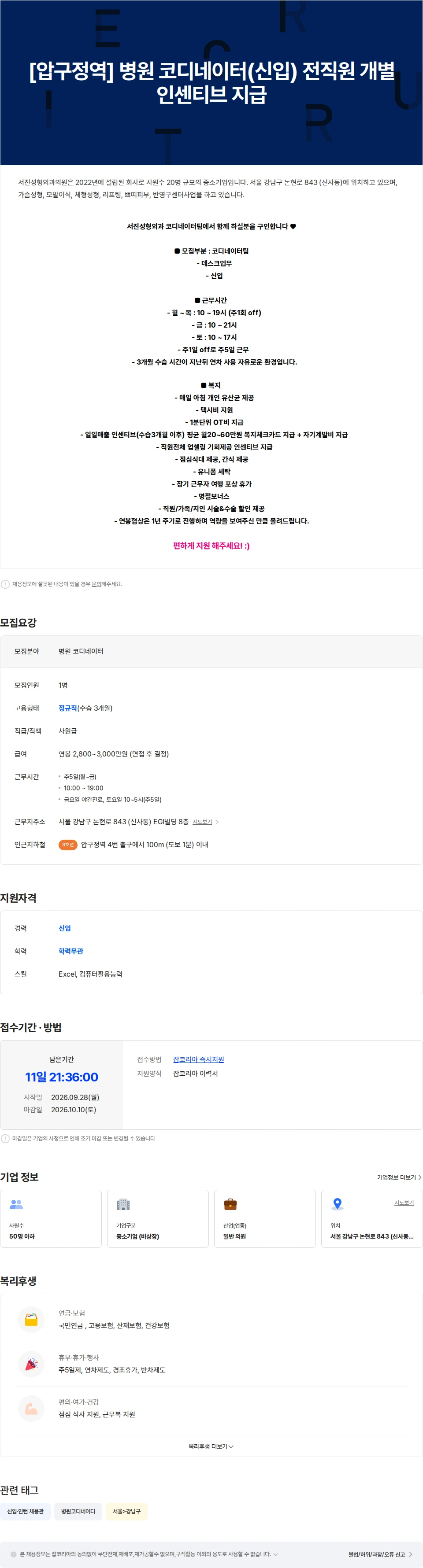The image size is (423, 1568).
Task: Click 불법/허위/과장/오류 신고 report link
Action: click(377, 1554)
